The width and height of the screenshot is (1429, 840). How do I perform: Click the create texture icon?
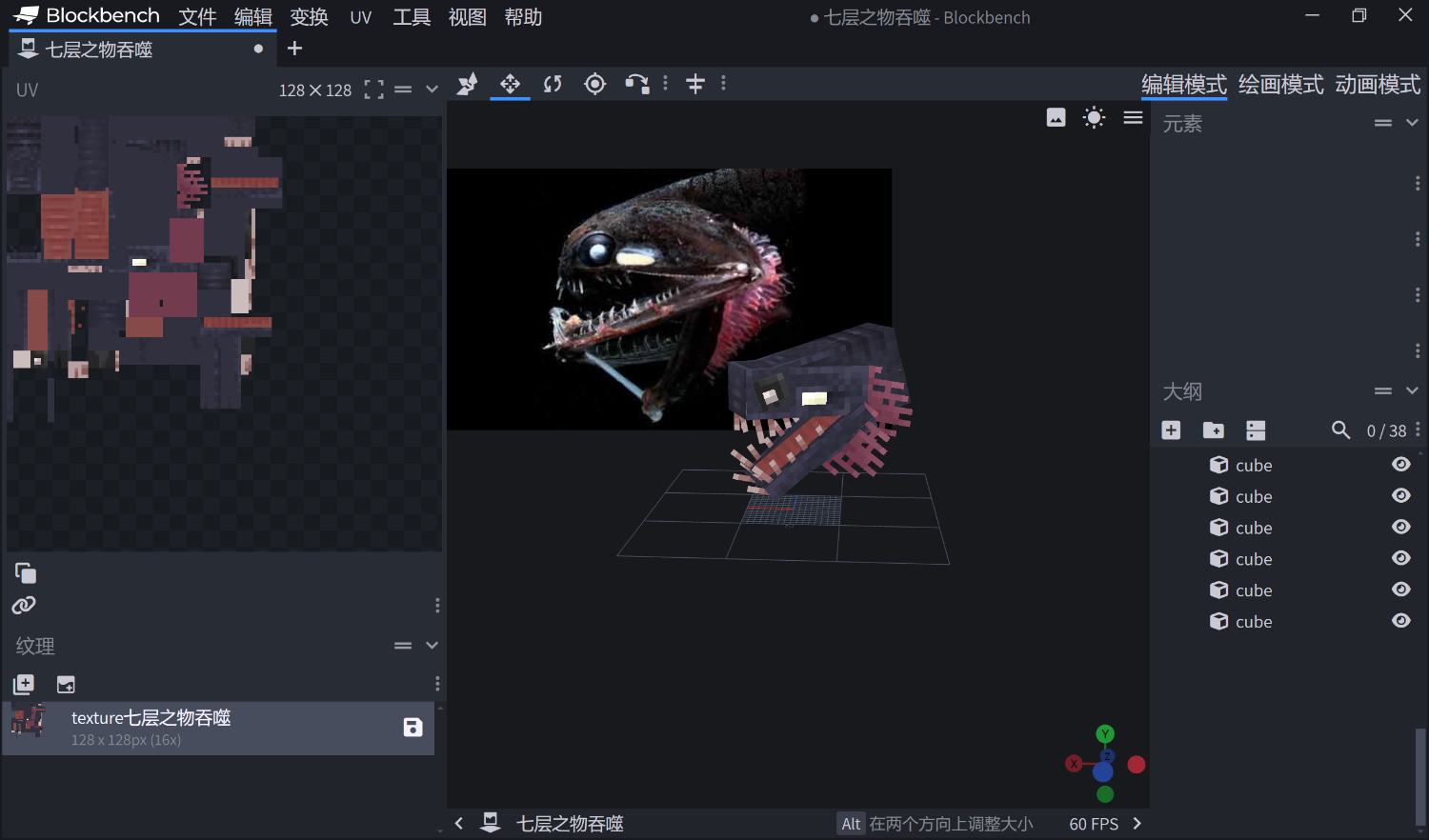66,684
